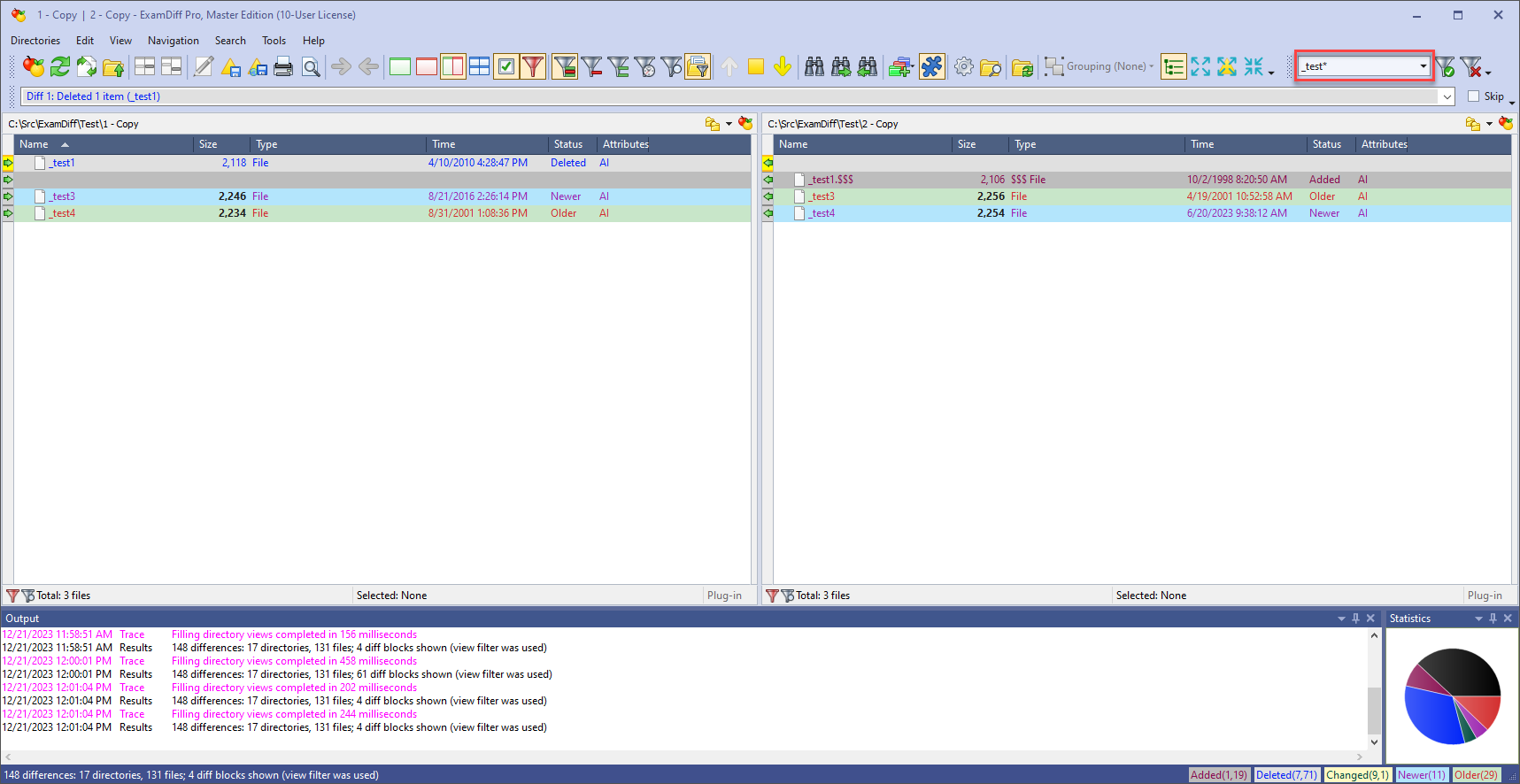Screen dimensions: 1520x784
Task: Open the Output panel dropdown arrow
Action: pos(1341,619)
